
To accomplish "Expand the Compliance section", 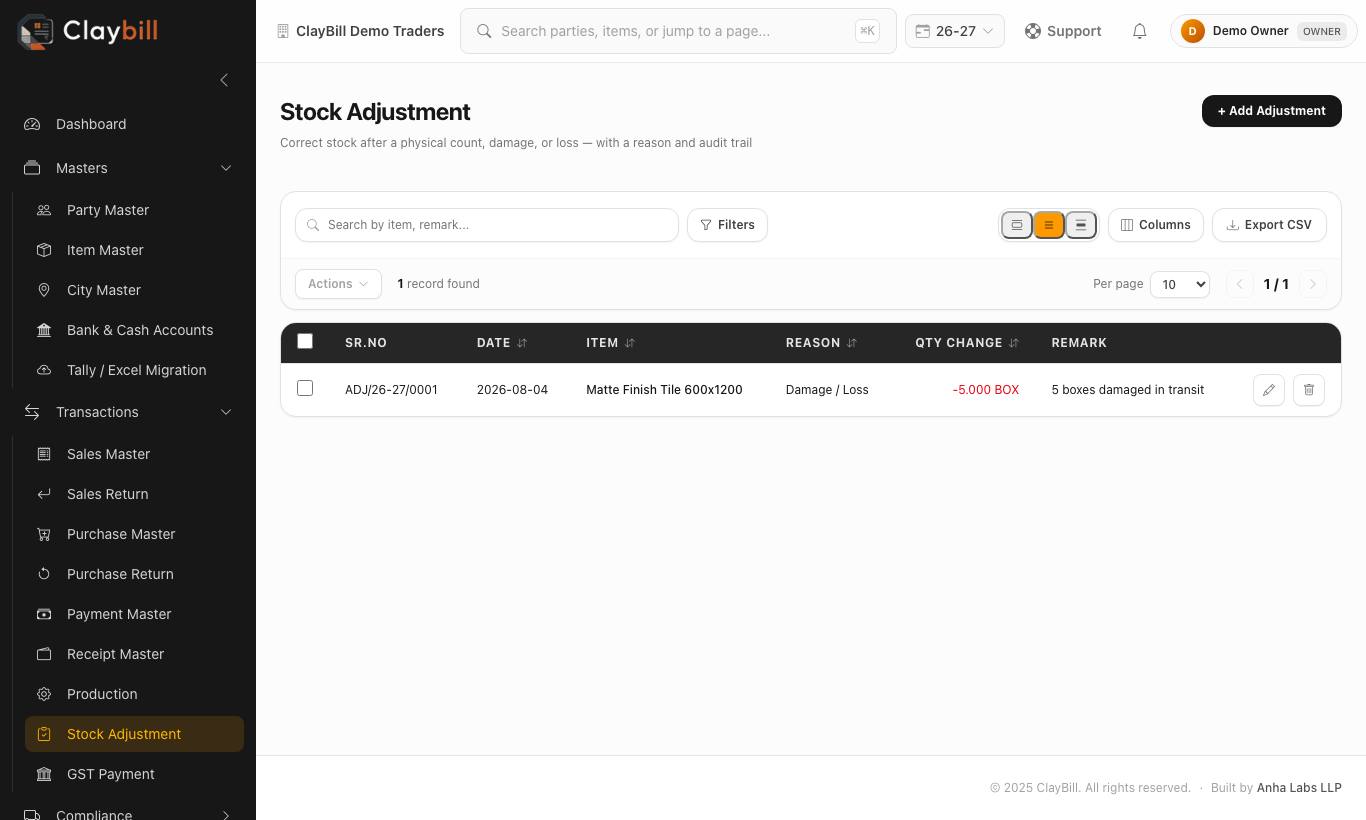I will coord(128,814).
